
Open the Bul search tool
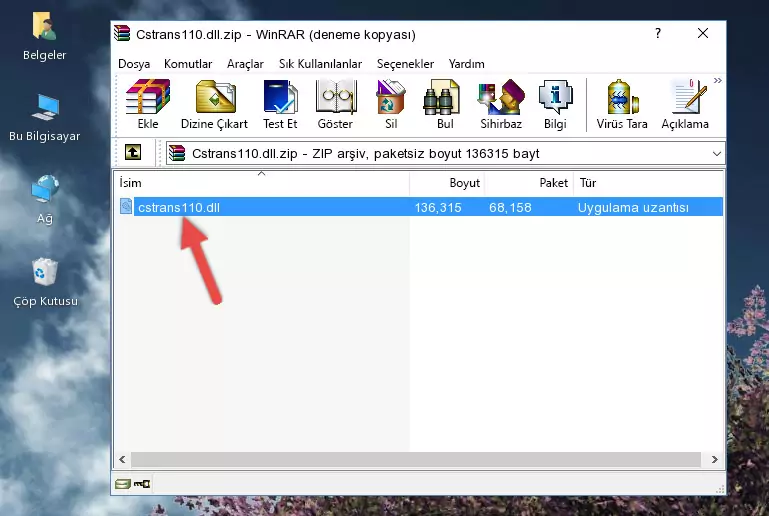click(x=445, y=104)
